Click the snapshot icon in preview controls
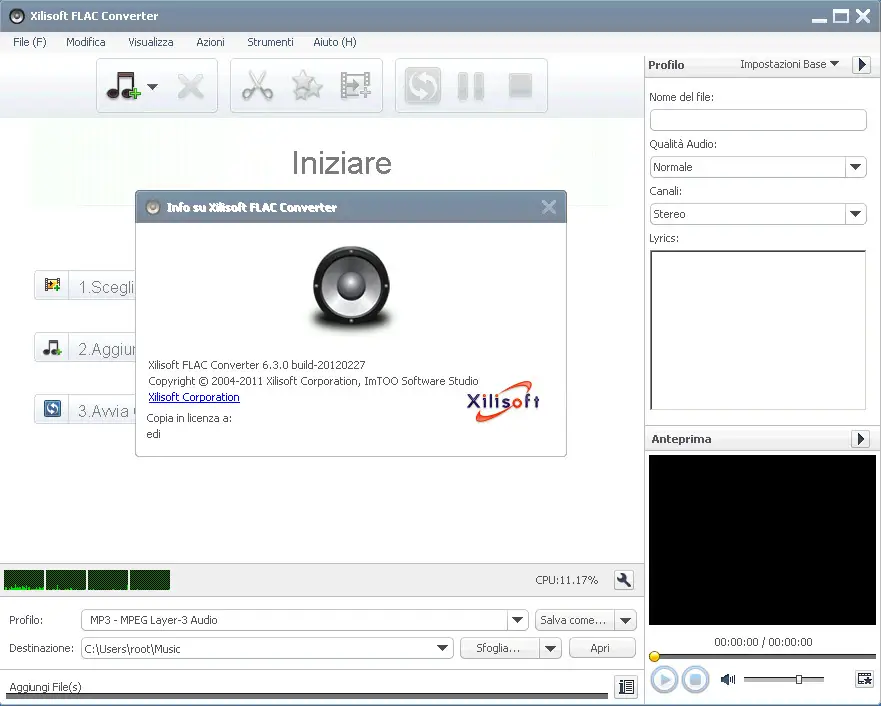Image resolution: width=881 pixels, height=706 pixels. pos(864,679)
